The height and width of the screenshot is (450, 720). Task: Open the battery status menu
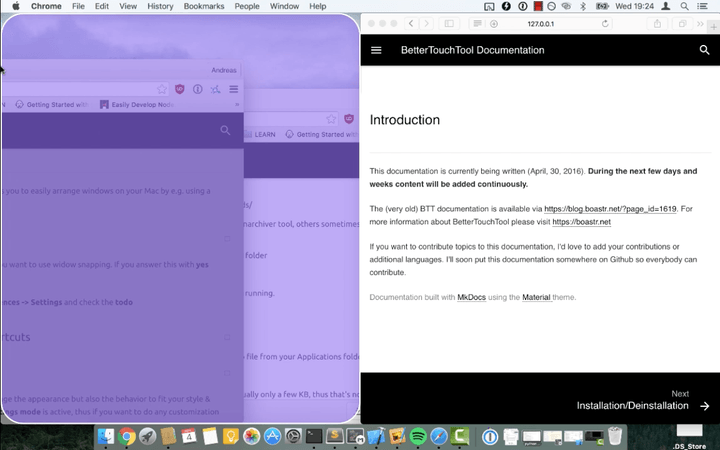pos(602,6)
